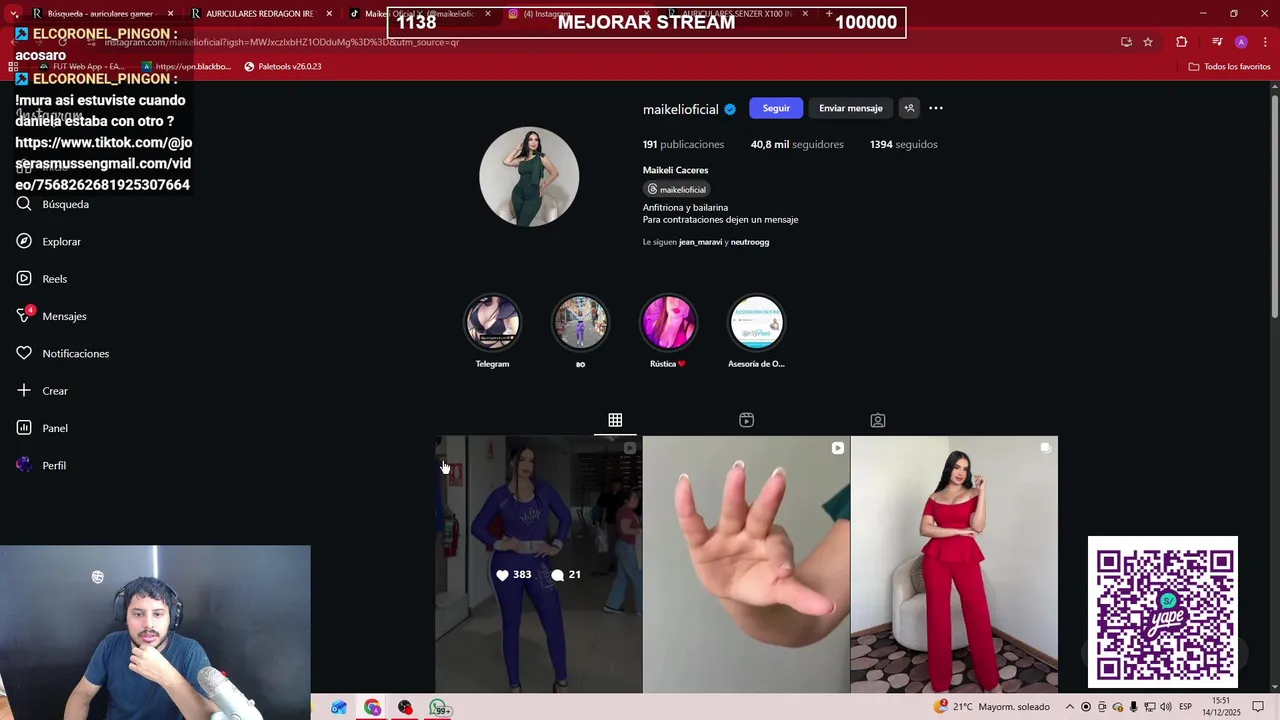1280x720 pixels.
Task: Open Todos los favoritos folder
Action: point(1229,67)
